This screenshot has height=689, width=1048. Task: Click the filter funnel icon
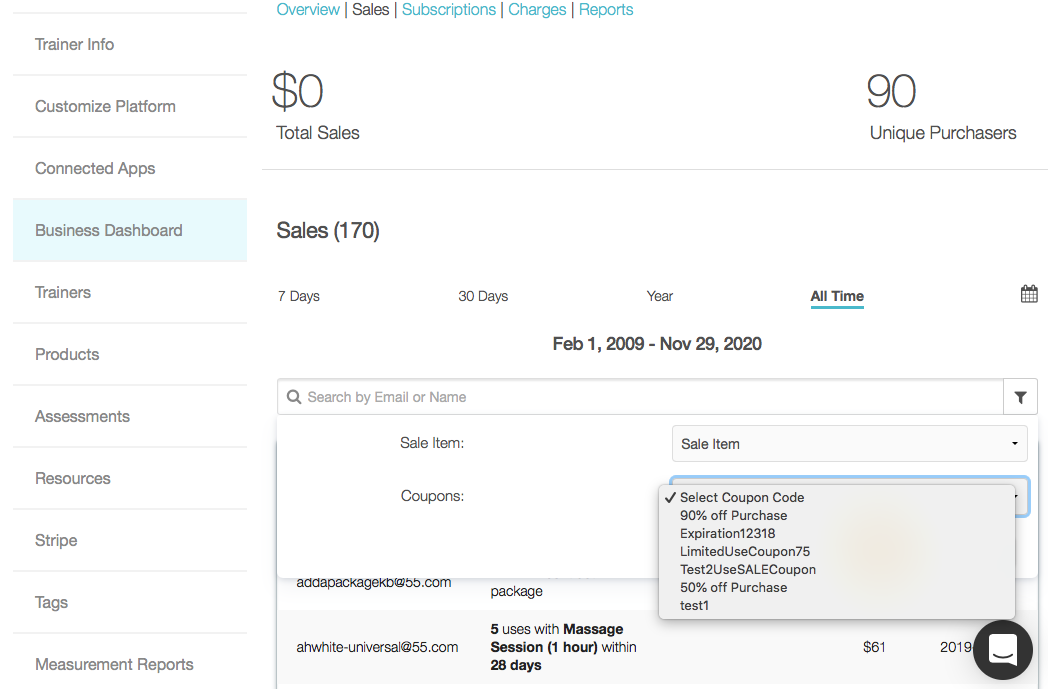[1020, 397]
